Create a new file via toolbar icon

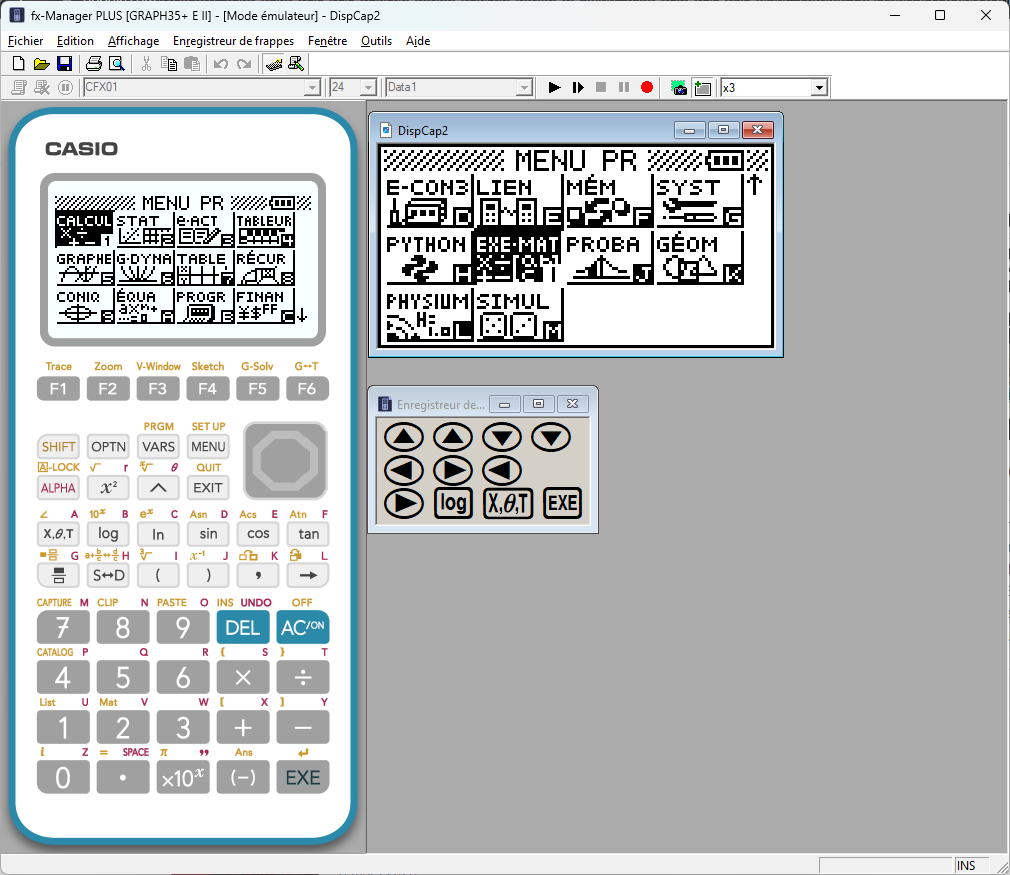pos(19,64)
